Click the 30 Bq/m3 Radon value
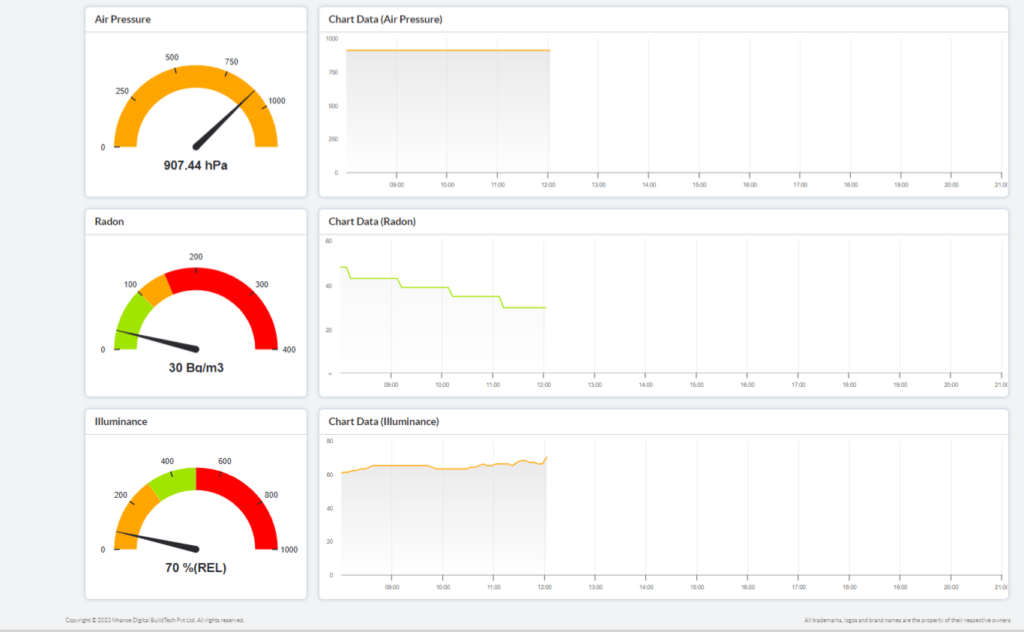This screenshot has width=1024, height=632. tap(195, 368)
